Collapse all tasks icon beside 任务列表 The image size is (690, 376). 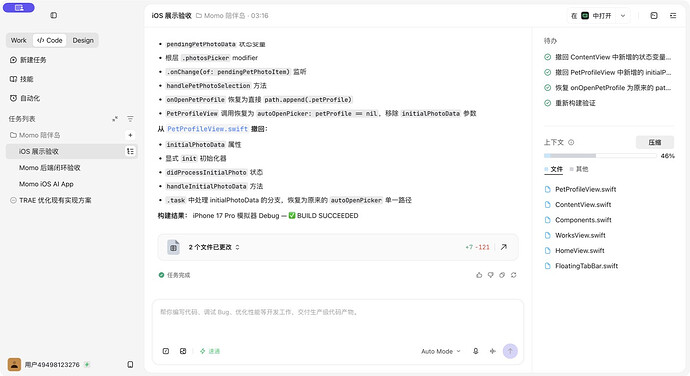[x=115, y=119]
